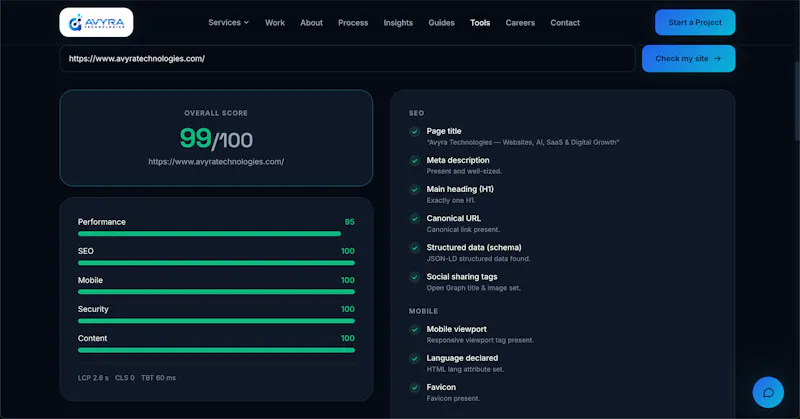
Task: Click the check icon beside Main heading (H1)
Action: (415, 189)
